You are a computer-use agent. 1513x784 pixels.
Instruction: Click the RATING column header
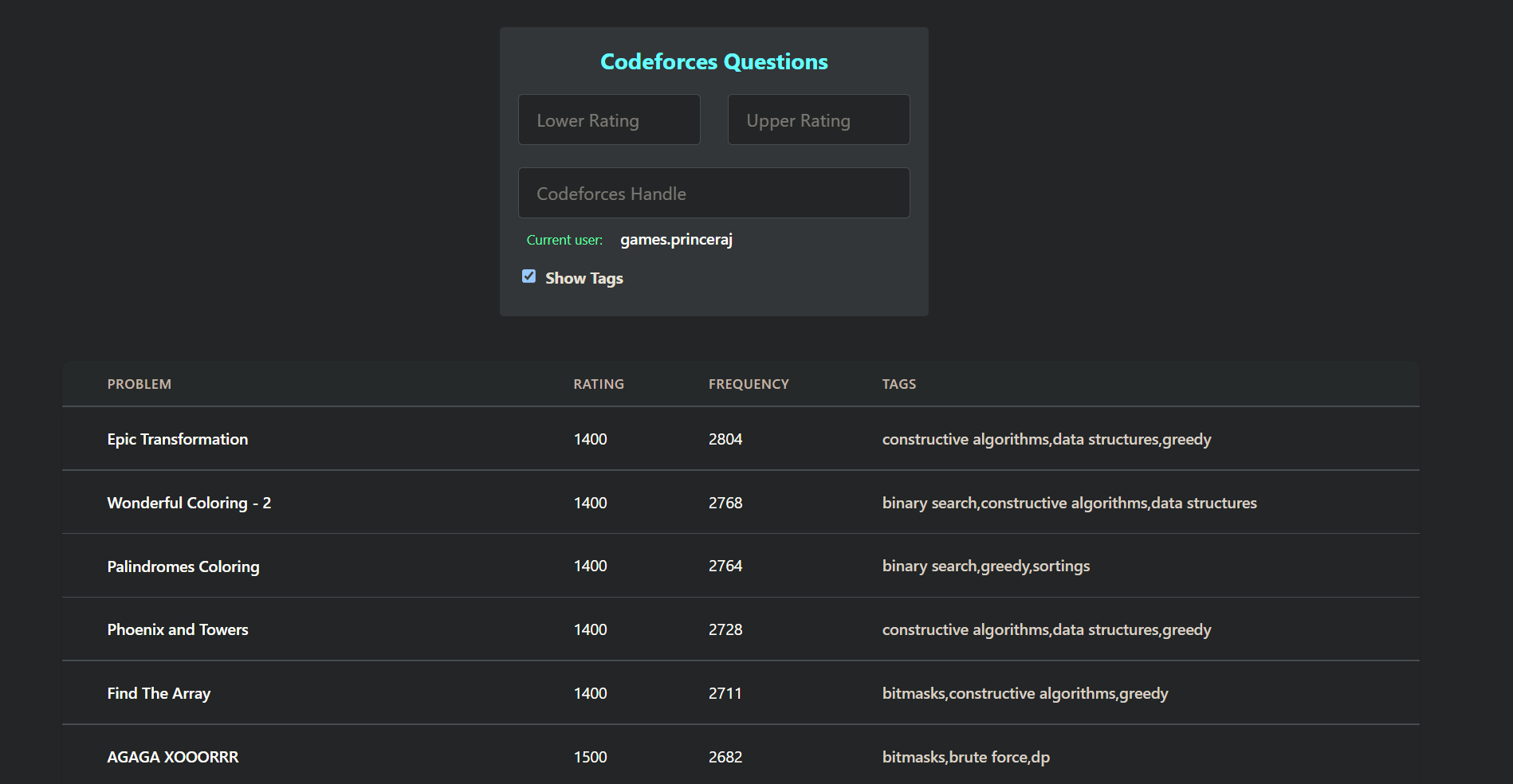[599, 384]
